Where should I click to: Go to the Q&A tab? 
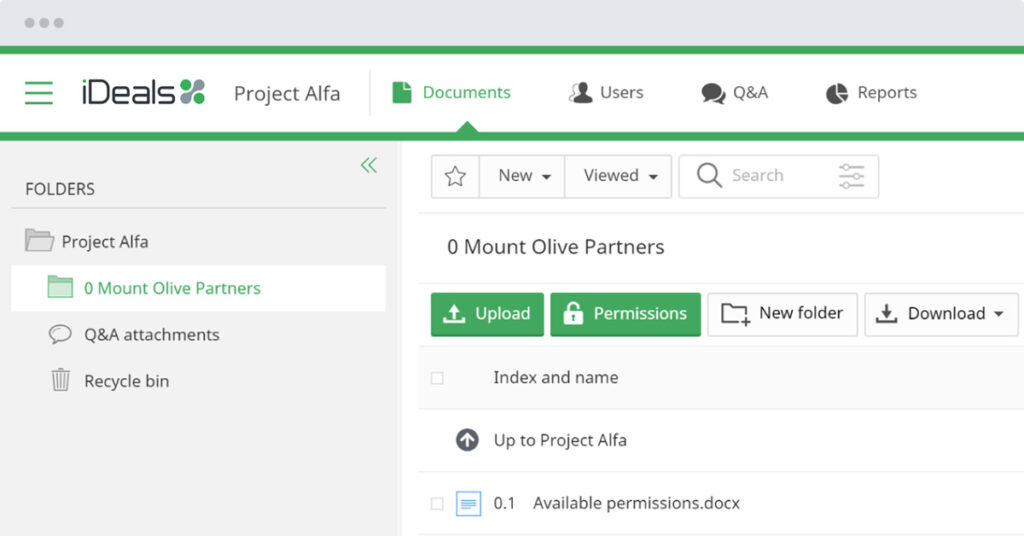point(735,93)
